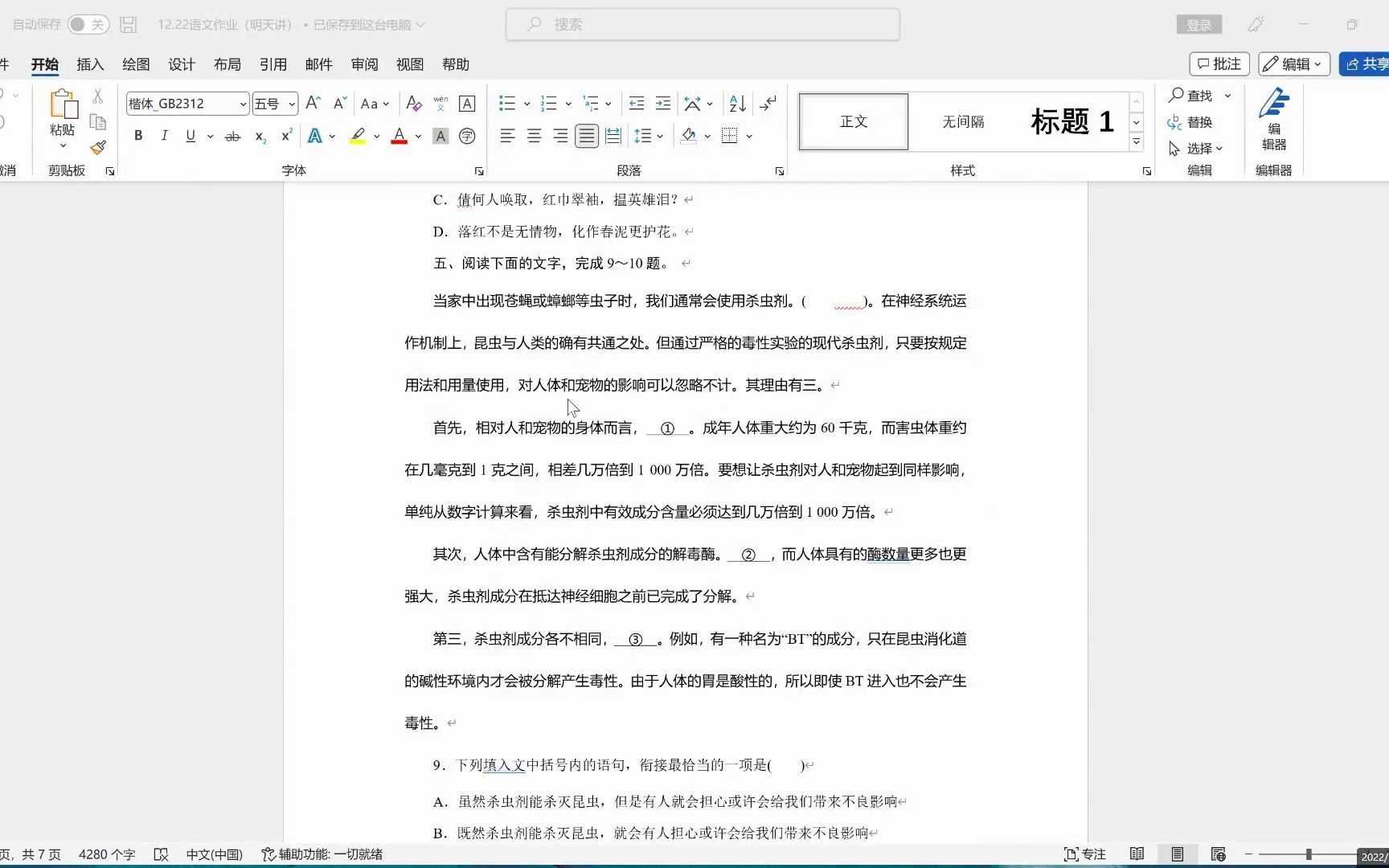Open the Draw (绘图) tab
The width and height of the screenshot is (1389, 868).
(136, 64)
